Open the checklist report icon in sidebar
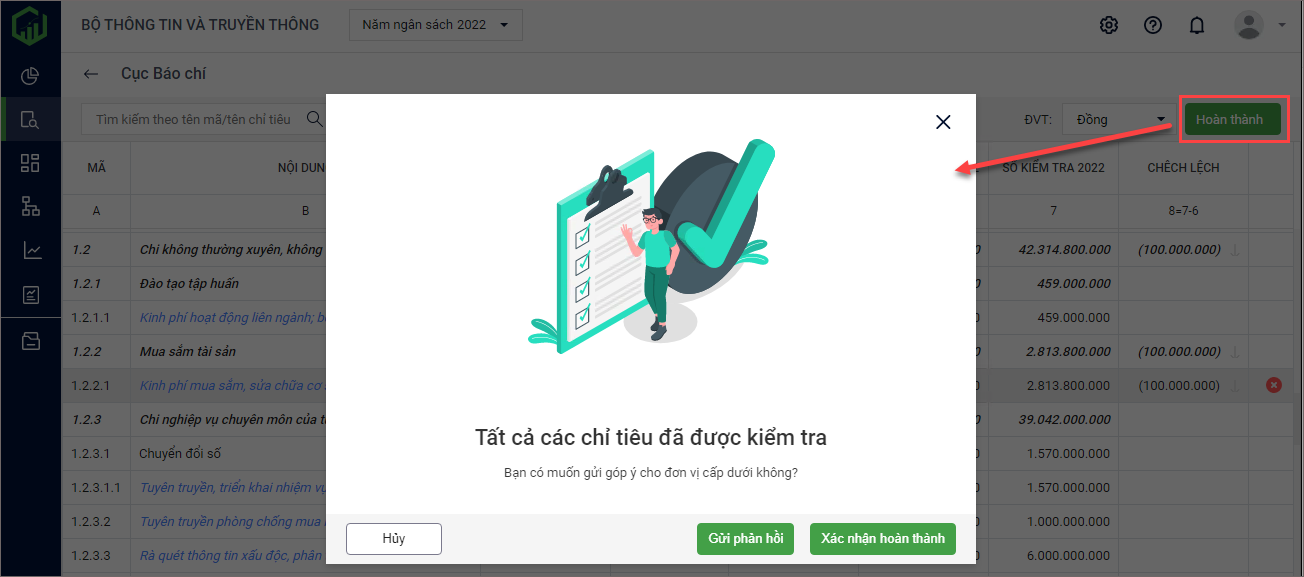The height and width of the screenshot is (577, 1304). 30,295
